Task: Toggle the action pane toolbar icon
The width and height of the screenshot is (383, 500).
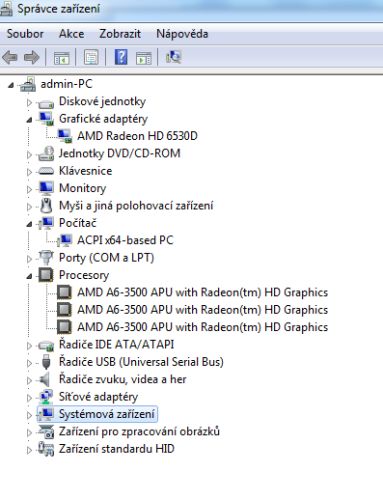Action: pyautogui.click(x=144, y=58)
